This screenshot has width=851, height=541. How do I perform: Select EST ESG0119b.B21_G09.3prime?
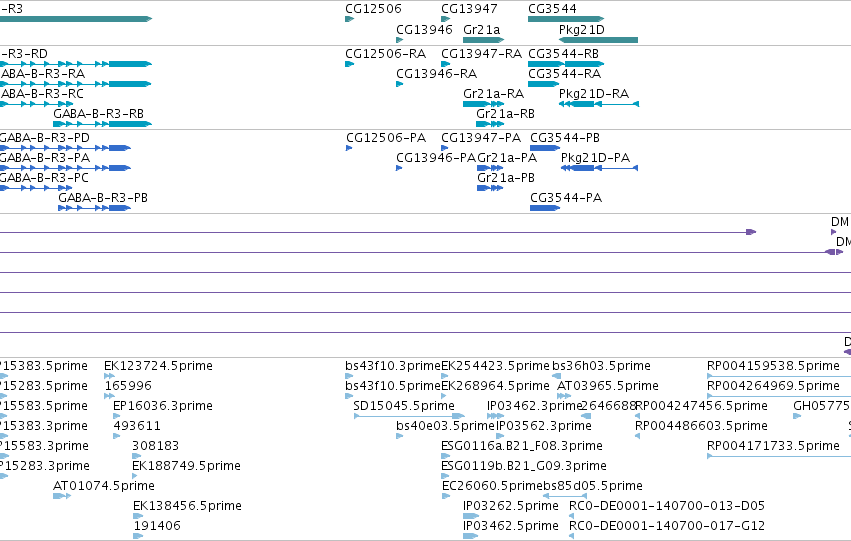click(x=524, y=466)
